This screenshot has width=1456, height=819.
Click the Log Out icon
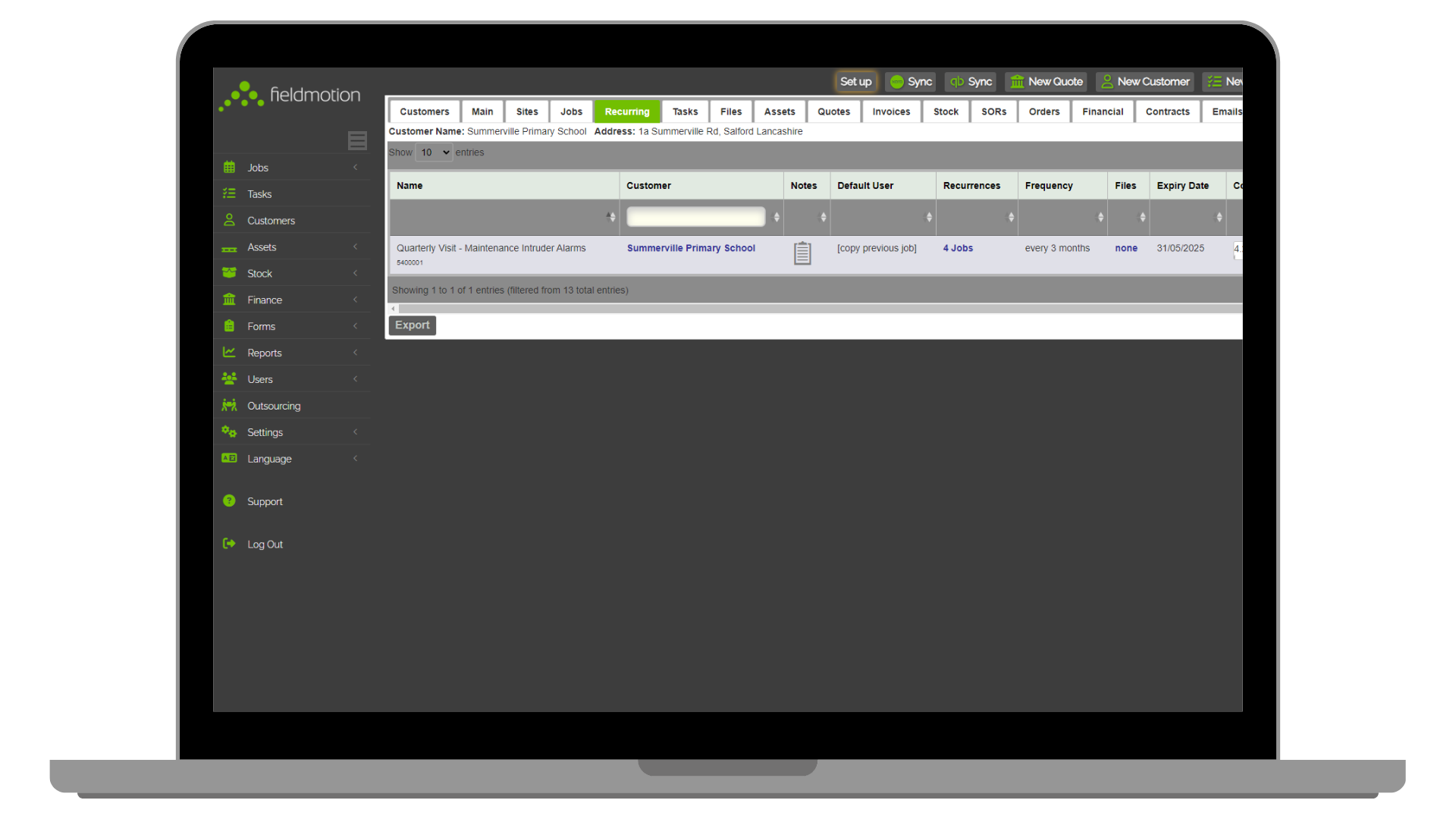[229, 544]
